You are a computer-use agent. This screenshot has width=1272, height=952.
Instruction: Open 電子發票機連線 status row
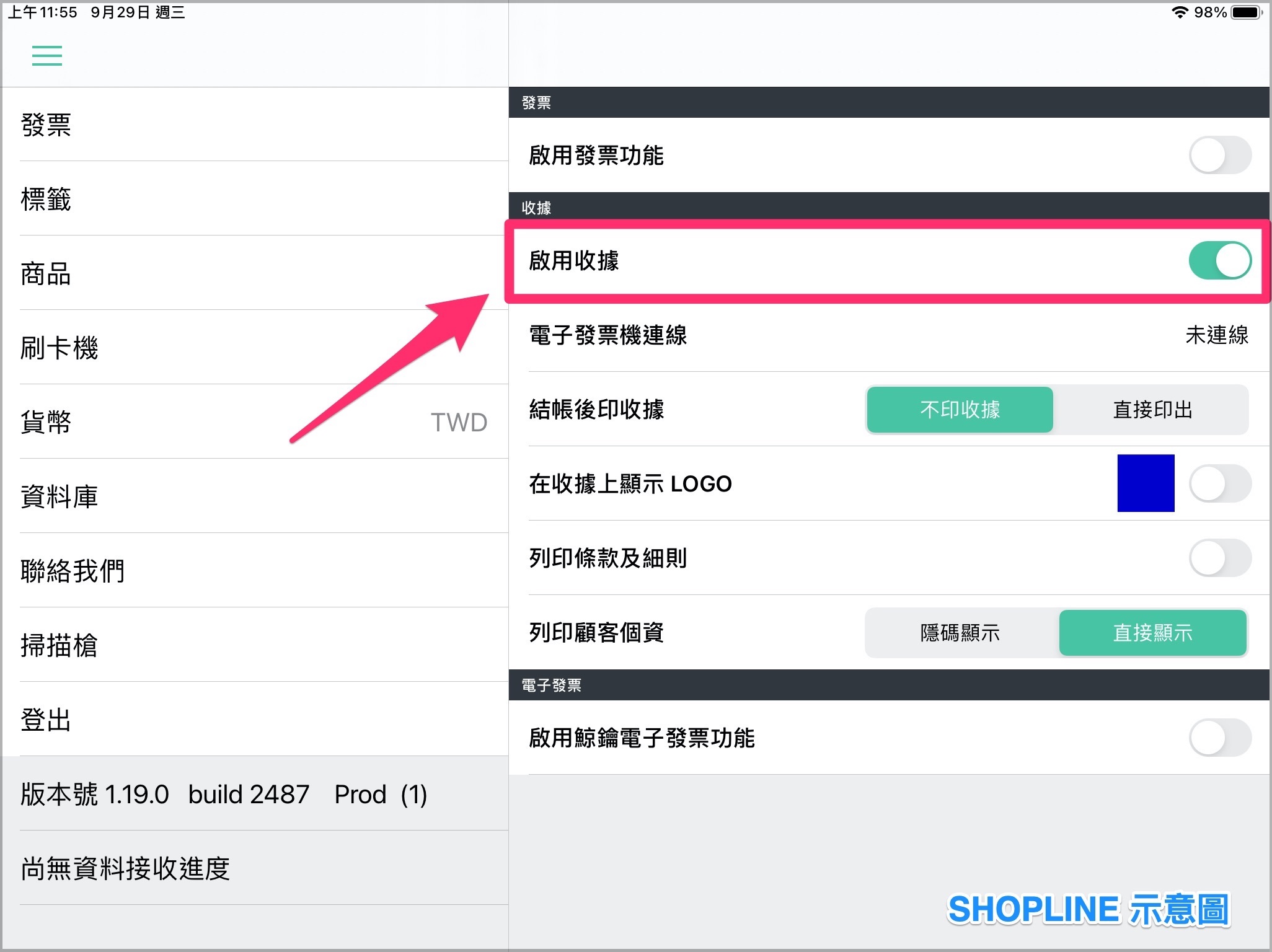point(890,335)
